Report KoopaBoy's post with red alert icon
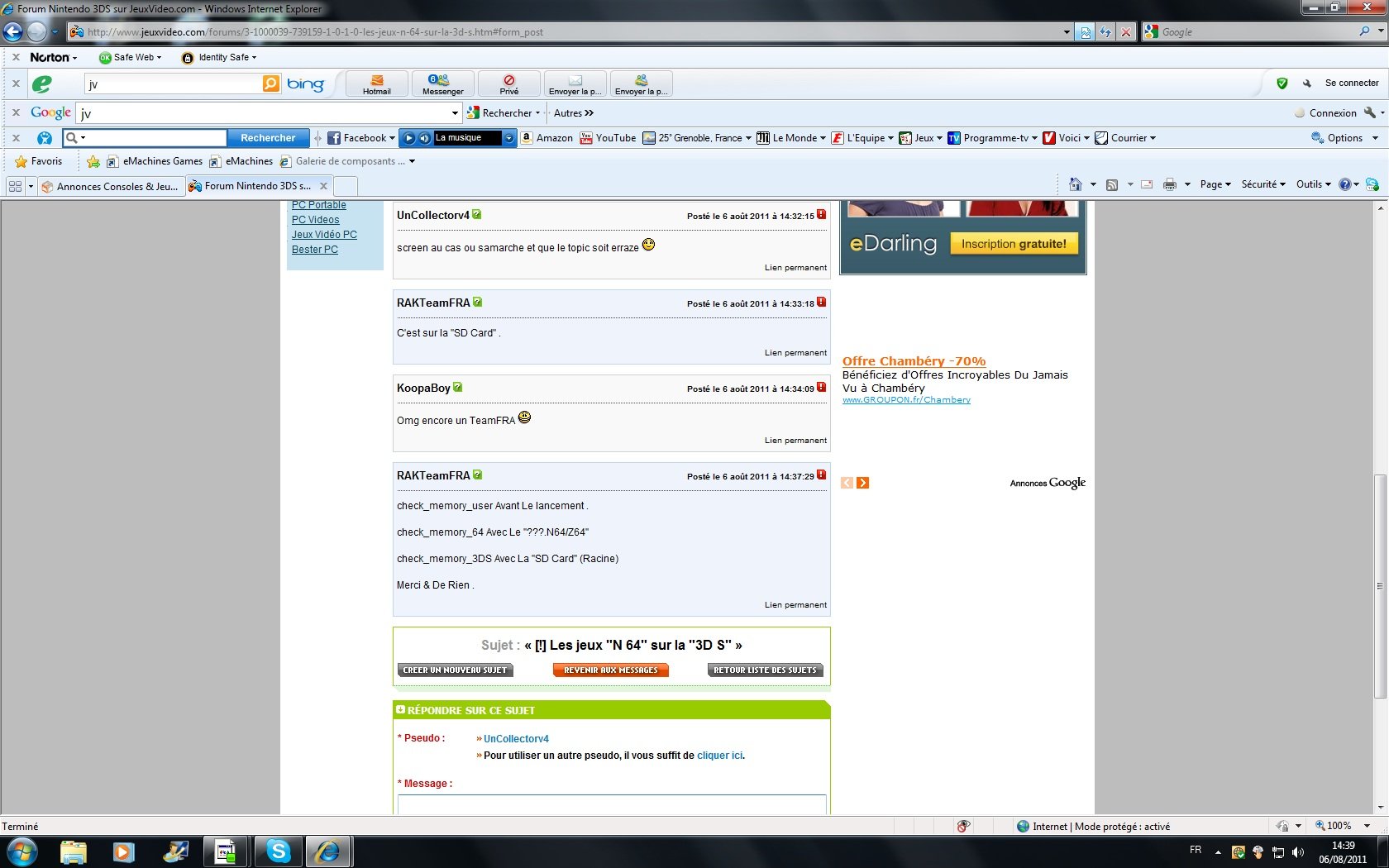This screenshot has height=868, width=1389. [821, 387]
